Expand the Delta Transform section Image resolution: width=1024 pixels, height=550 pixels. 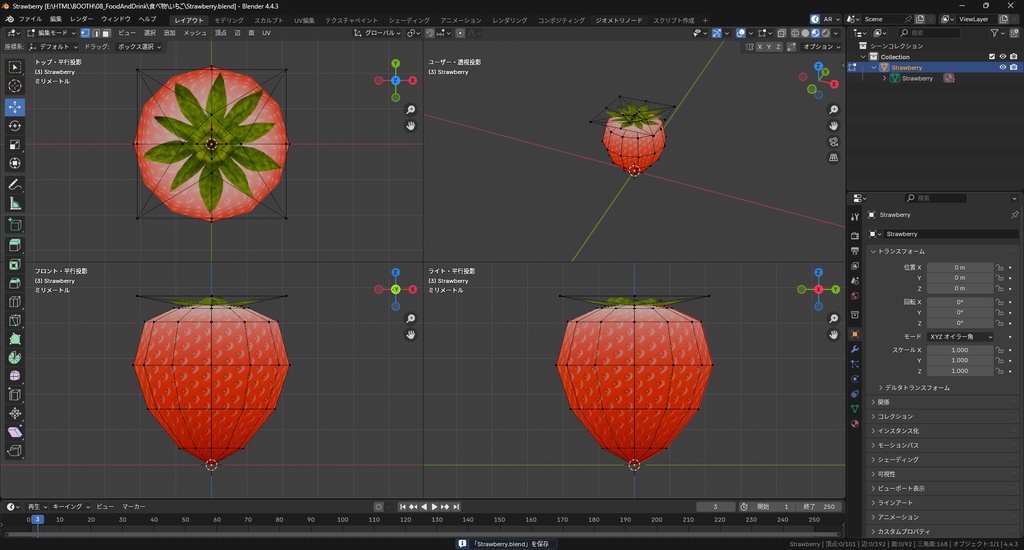915,387
